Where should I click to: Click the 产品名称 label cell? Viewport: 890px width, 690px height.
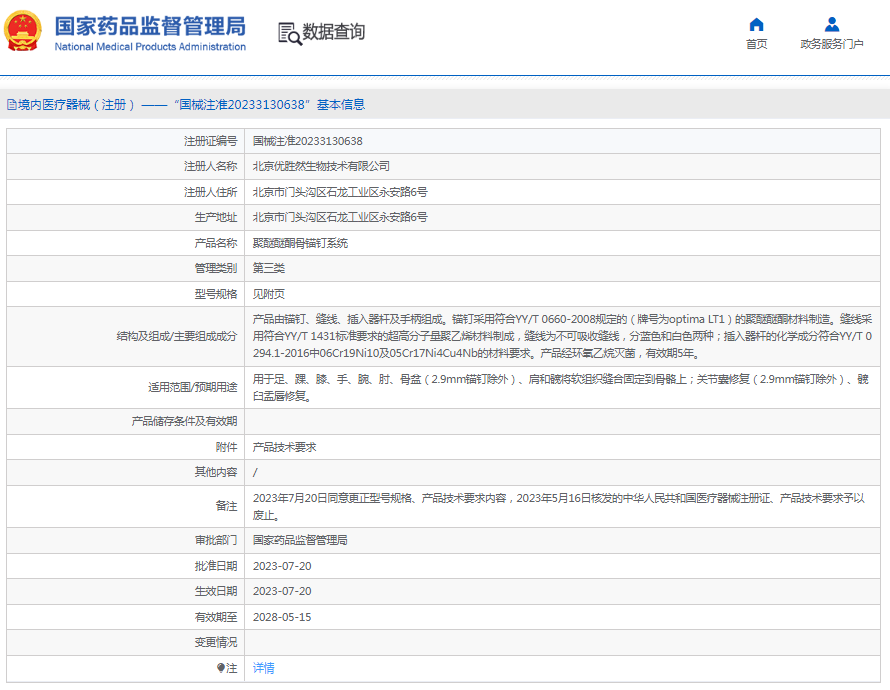click(x=125, y=243)
